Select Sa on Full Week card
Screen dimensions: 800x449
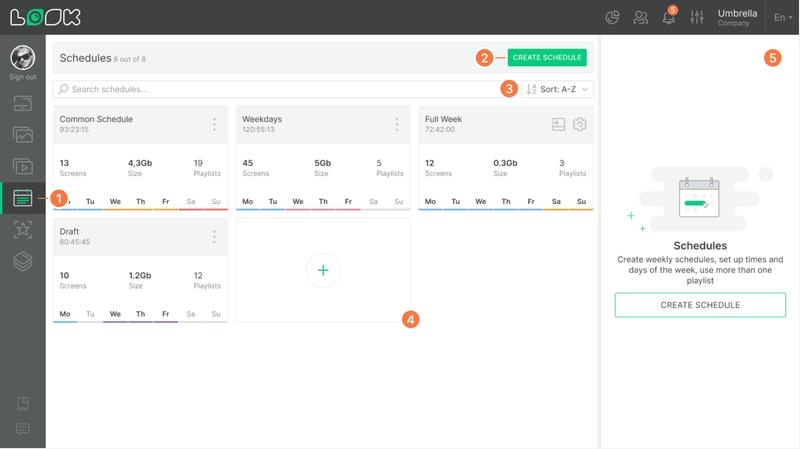click(x=556, y=202)
